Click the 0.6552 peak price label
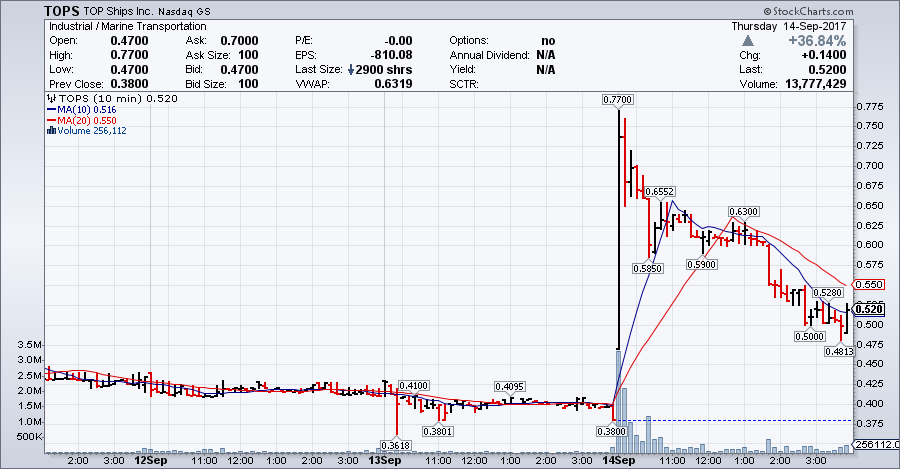 (x=659, y=190)
